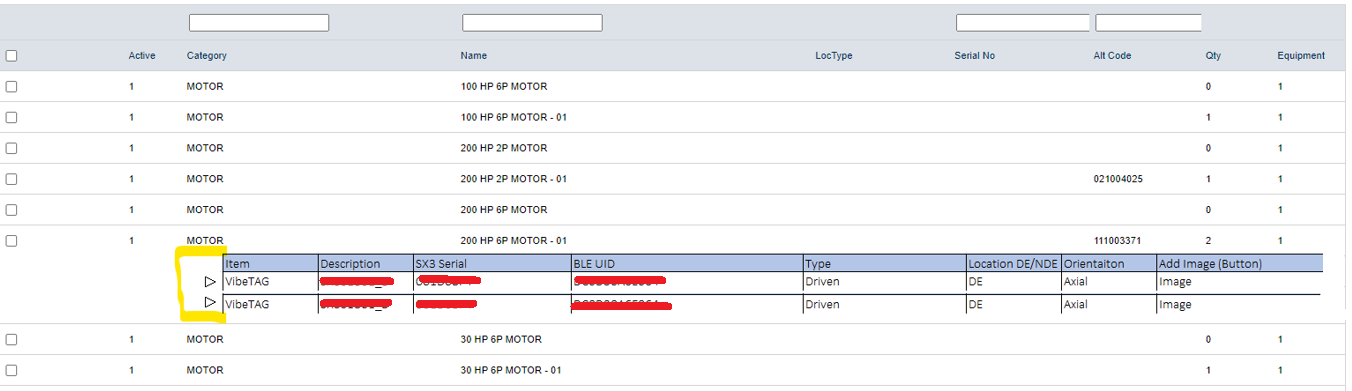Viewport: 1352px width, 391px height.
Task: Sort by the Alt Code column header
Action: click(1112, 56)
